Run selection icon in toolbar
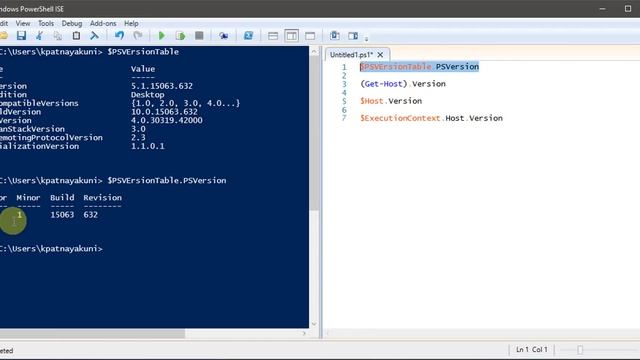Viewport: 640px width, 360px height. pos(180,36)
